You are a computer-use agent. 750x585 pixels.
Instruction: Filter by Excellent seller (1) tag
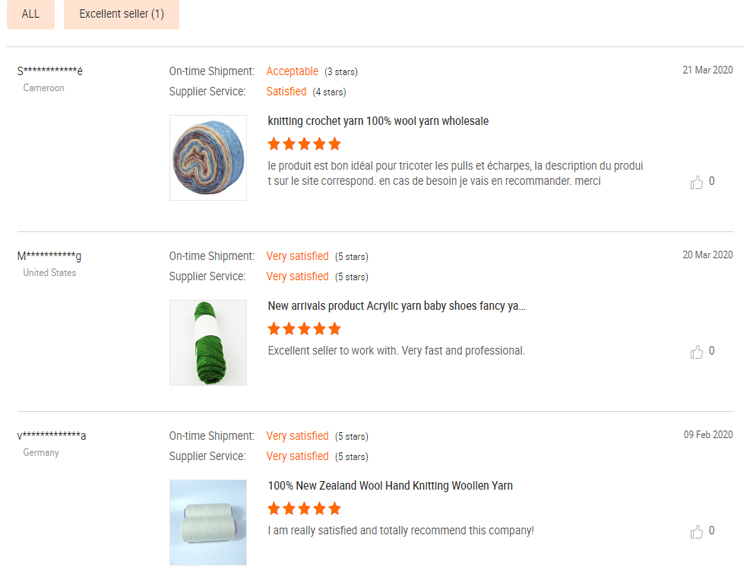[121, 14]
